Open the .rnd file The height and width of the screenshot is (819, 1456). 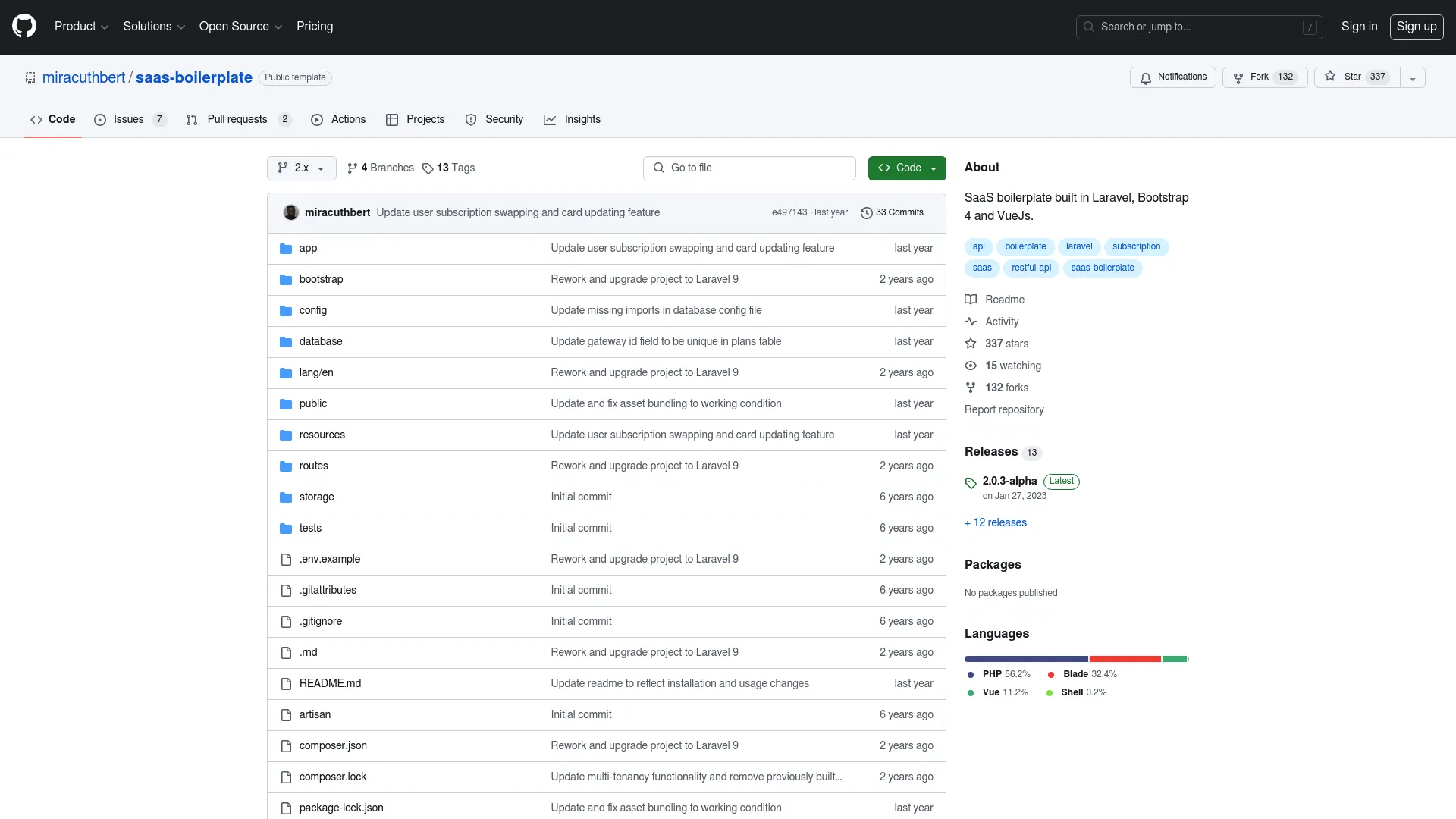coord(308,653)
